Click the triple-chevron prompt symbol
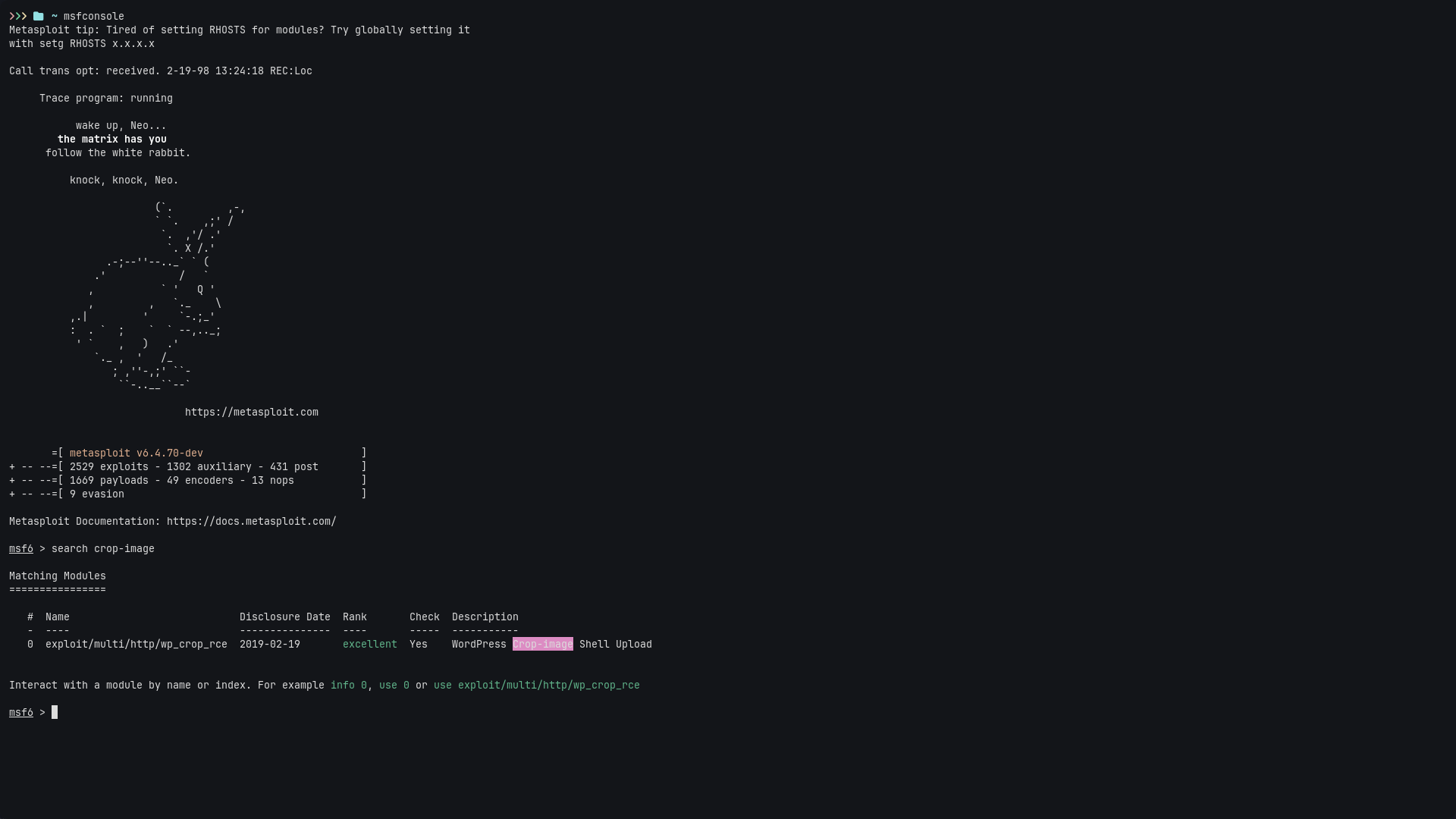The image size is (1456, 819). tap(17, 16)
